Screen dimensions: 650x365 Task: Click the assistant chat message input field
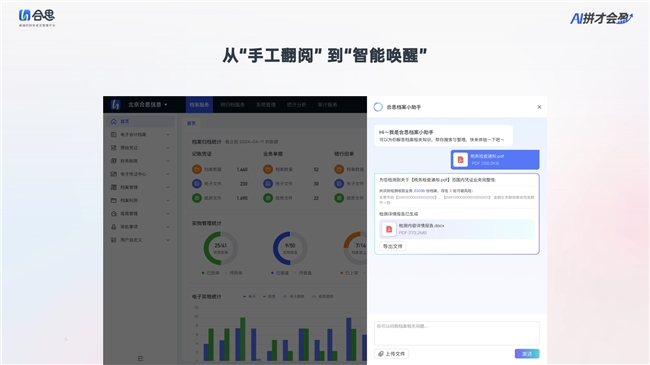pos(457,333)
